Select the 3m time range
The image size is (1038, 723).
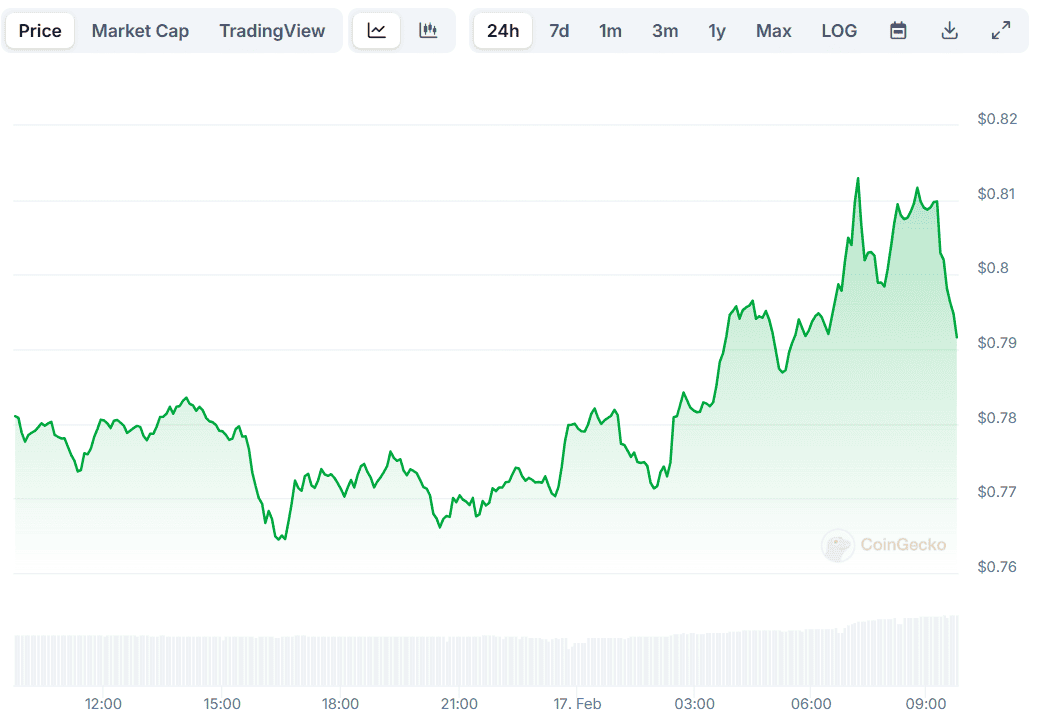pos(665,31)
